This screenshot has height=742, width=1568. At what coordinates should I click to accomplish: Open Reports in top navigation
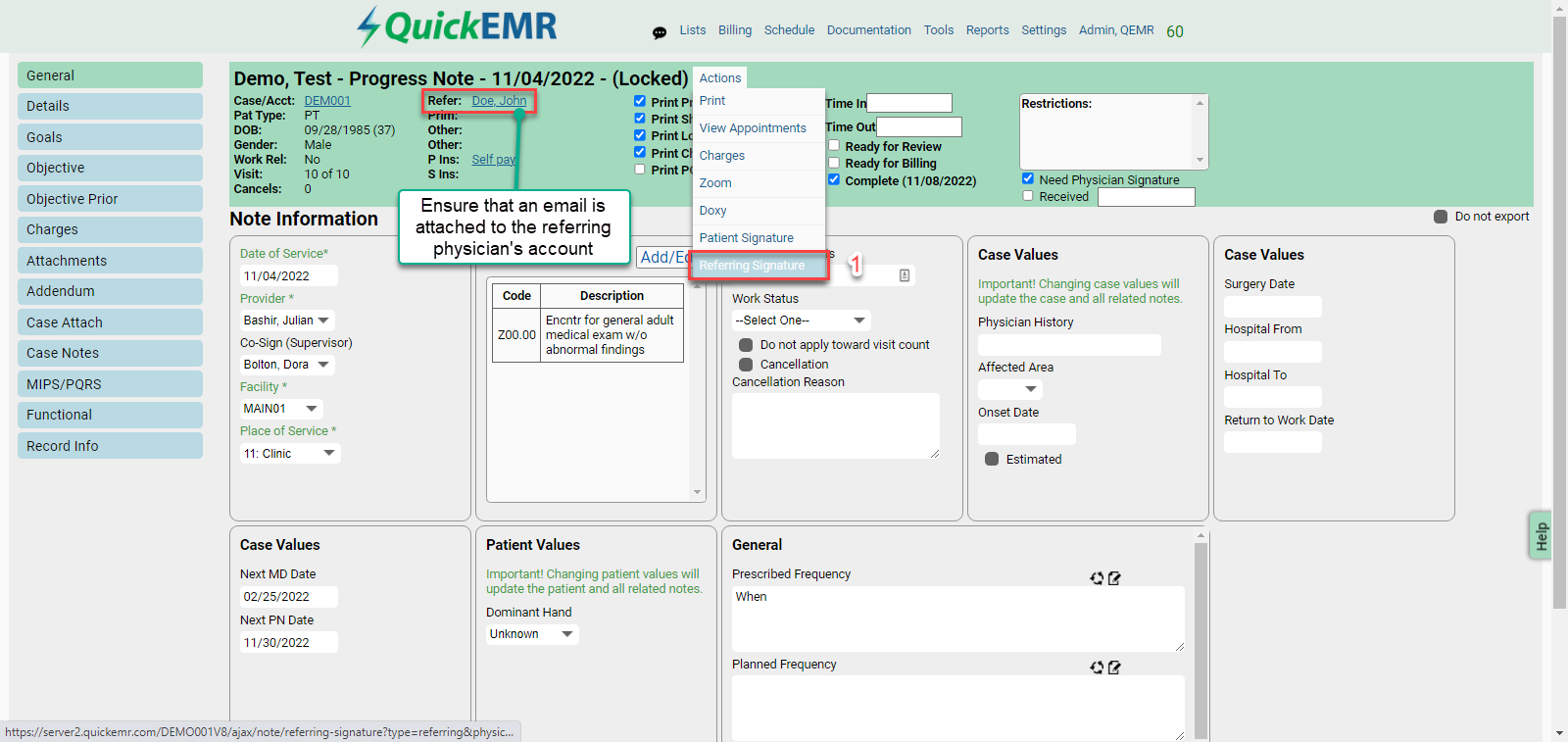click(988, 30)
